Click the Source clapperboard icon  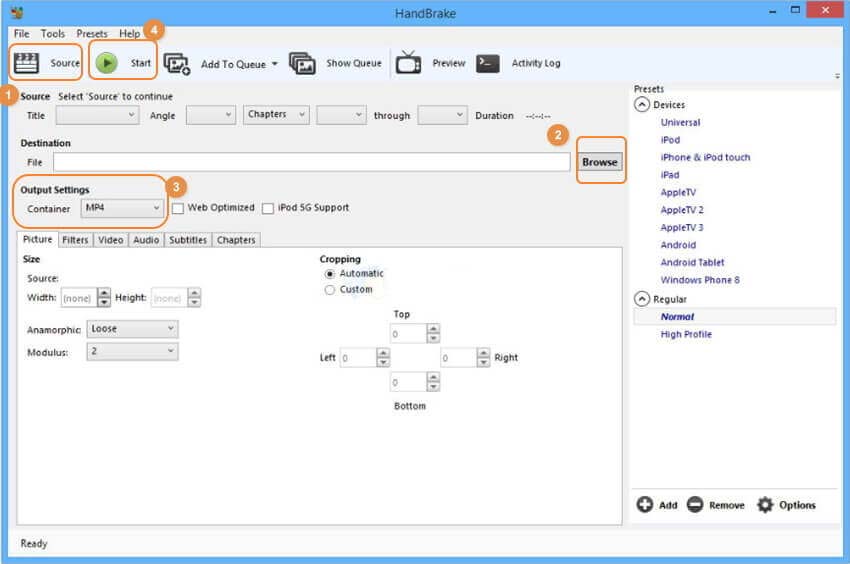pyautogui.click(x=27, y=63)
